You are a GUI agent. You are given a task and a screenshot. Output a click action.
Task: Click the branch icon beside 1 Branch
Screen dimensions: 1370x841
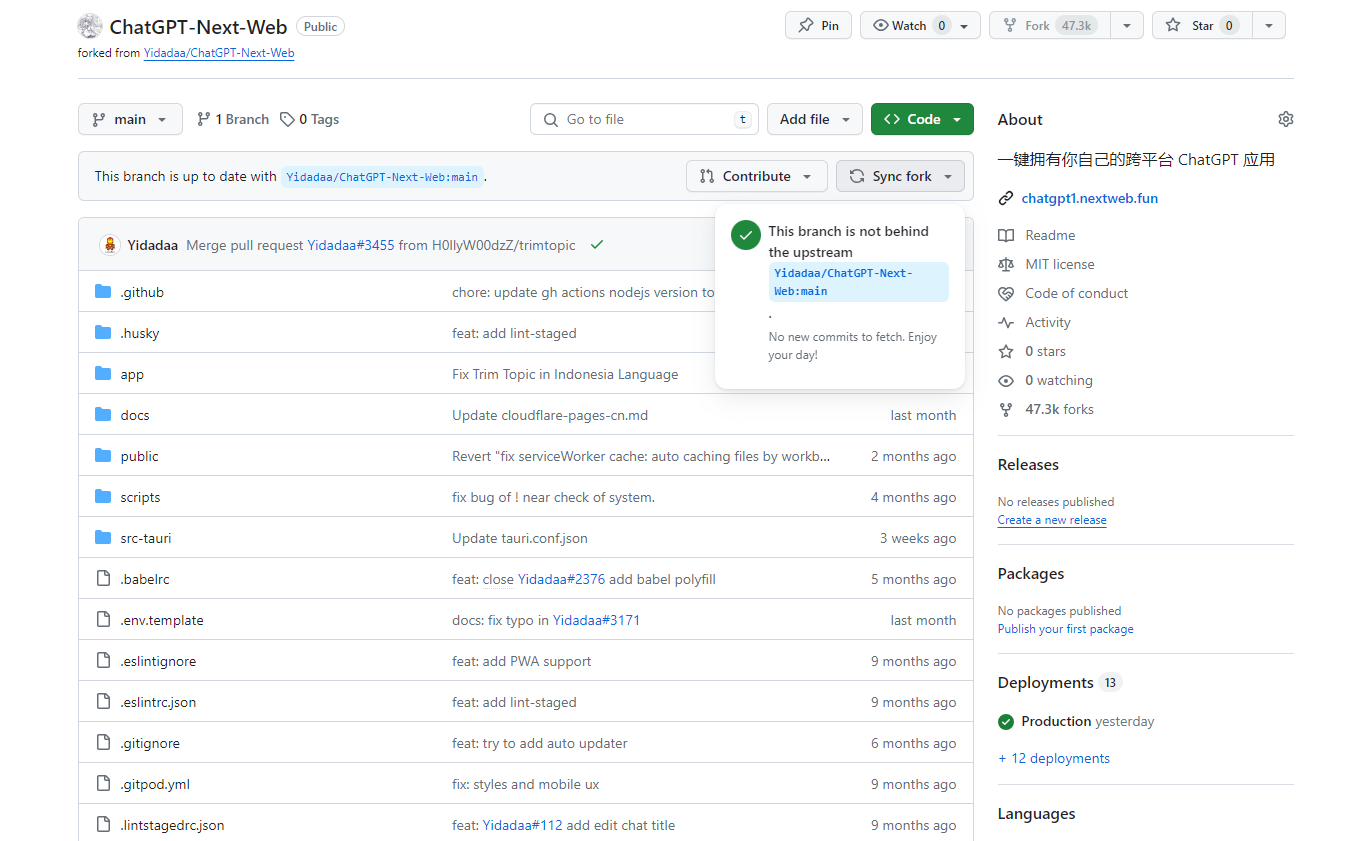coord(204,119)
